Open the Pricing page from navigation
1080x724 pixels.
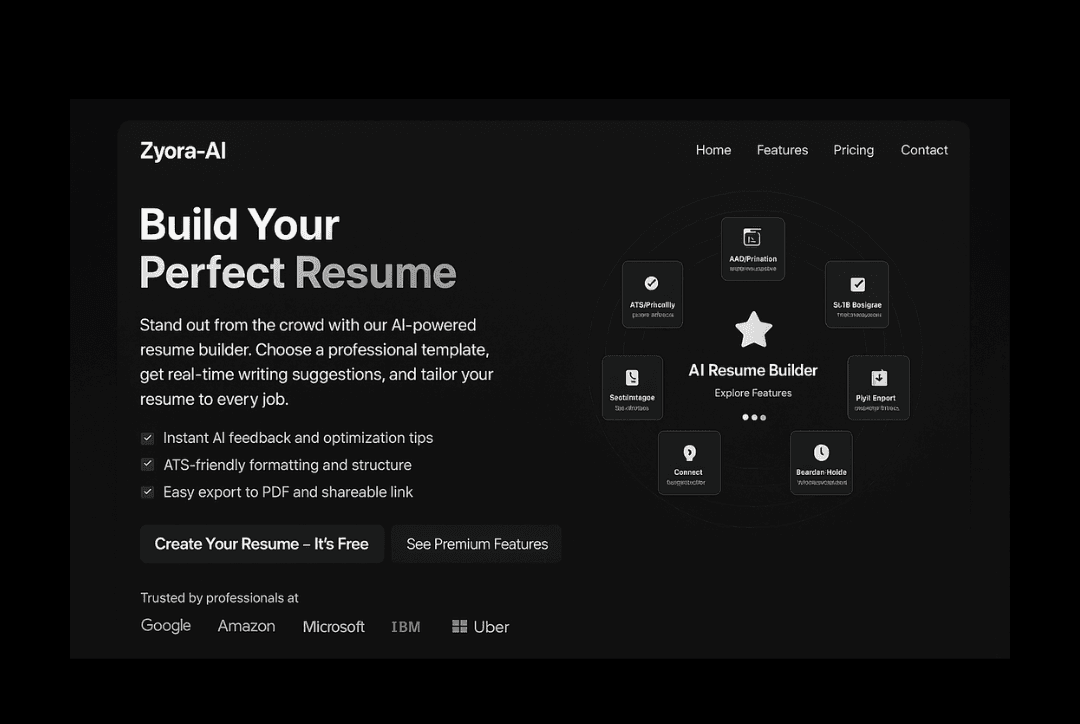(853, 150)
